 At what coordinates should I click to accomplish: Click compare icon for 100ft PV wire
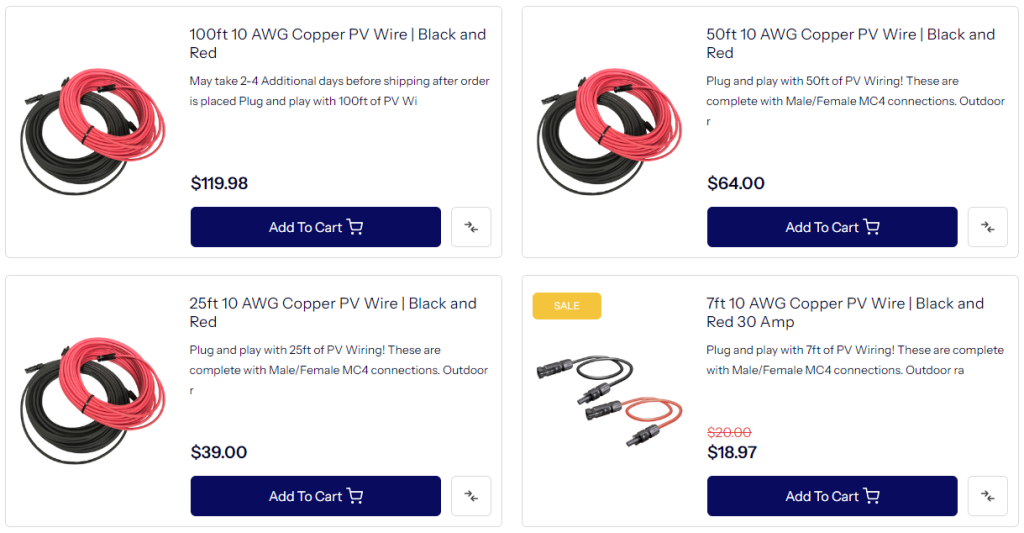point(471,227)
